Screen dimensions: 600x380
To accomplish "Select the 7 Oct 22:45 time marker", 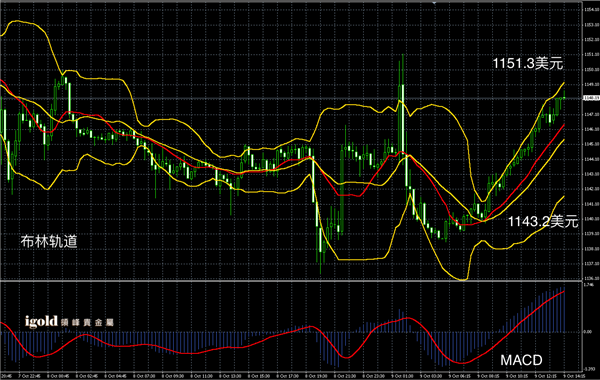I will tap(29, 376).
